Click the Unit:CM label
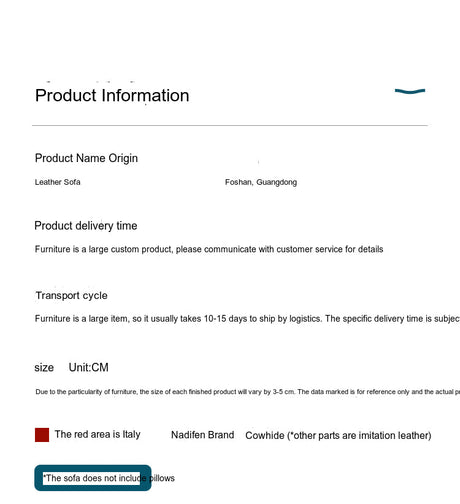This screenshot has height=504, width=460. 89,367
